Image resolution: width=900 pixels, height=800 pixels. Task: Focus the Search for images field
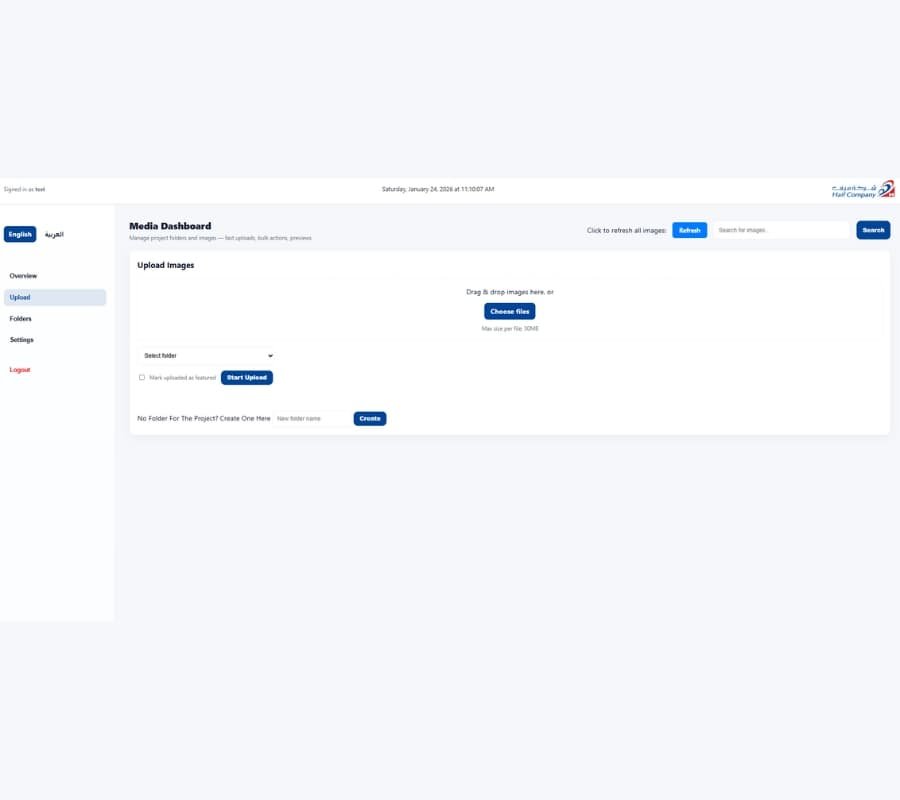click(780, 230)
